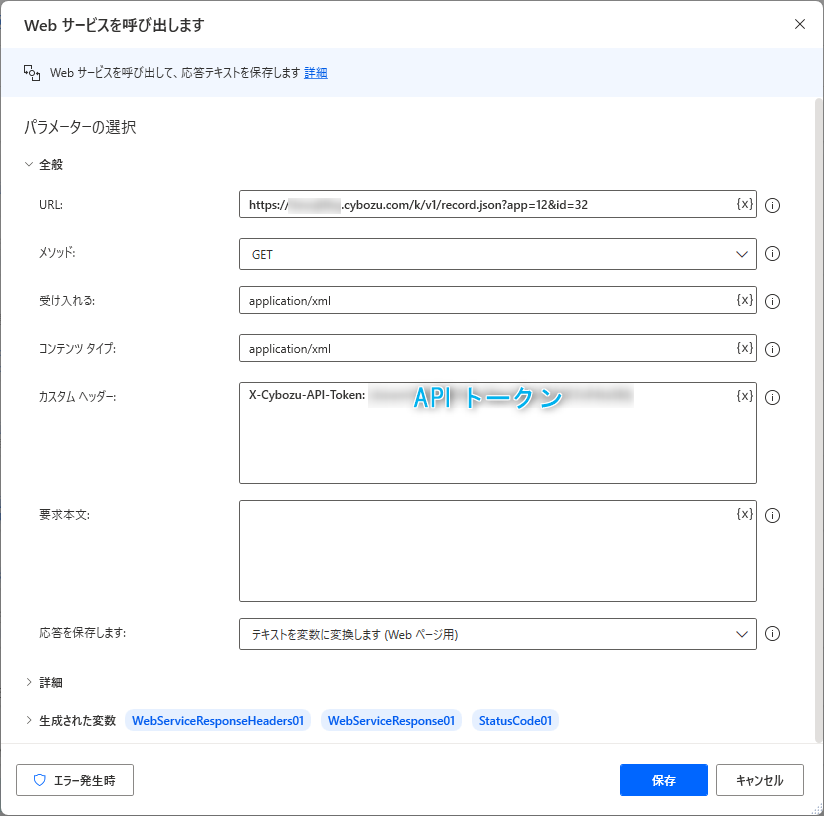Show info for the 受け入れる parameter
This screenshot has width=824, height=816.
pyautogui.click(x=772, y=301)
